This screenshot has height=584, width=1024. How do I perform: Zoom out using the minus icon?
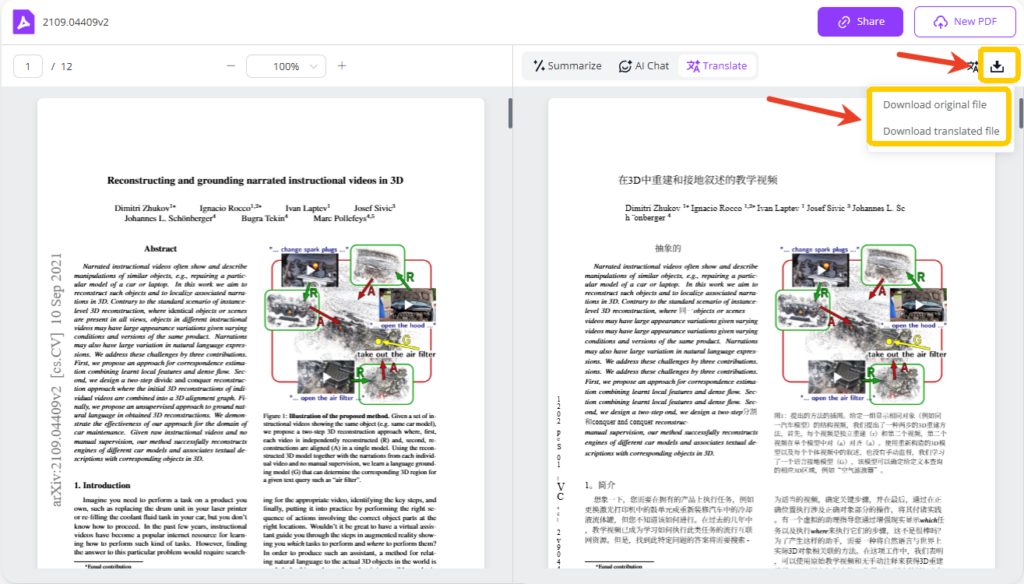pyautogui.click(x=231, y=66)
